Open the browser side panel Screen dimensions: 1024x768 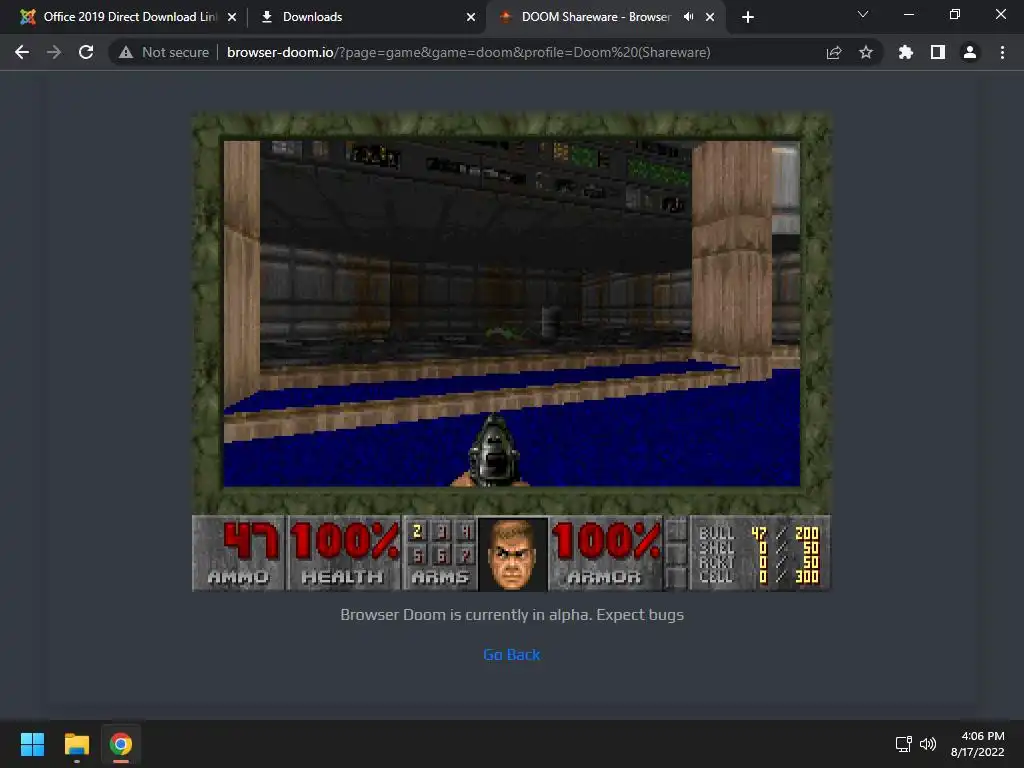point(938,52)
